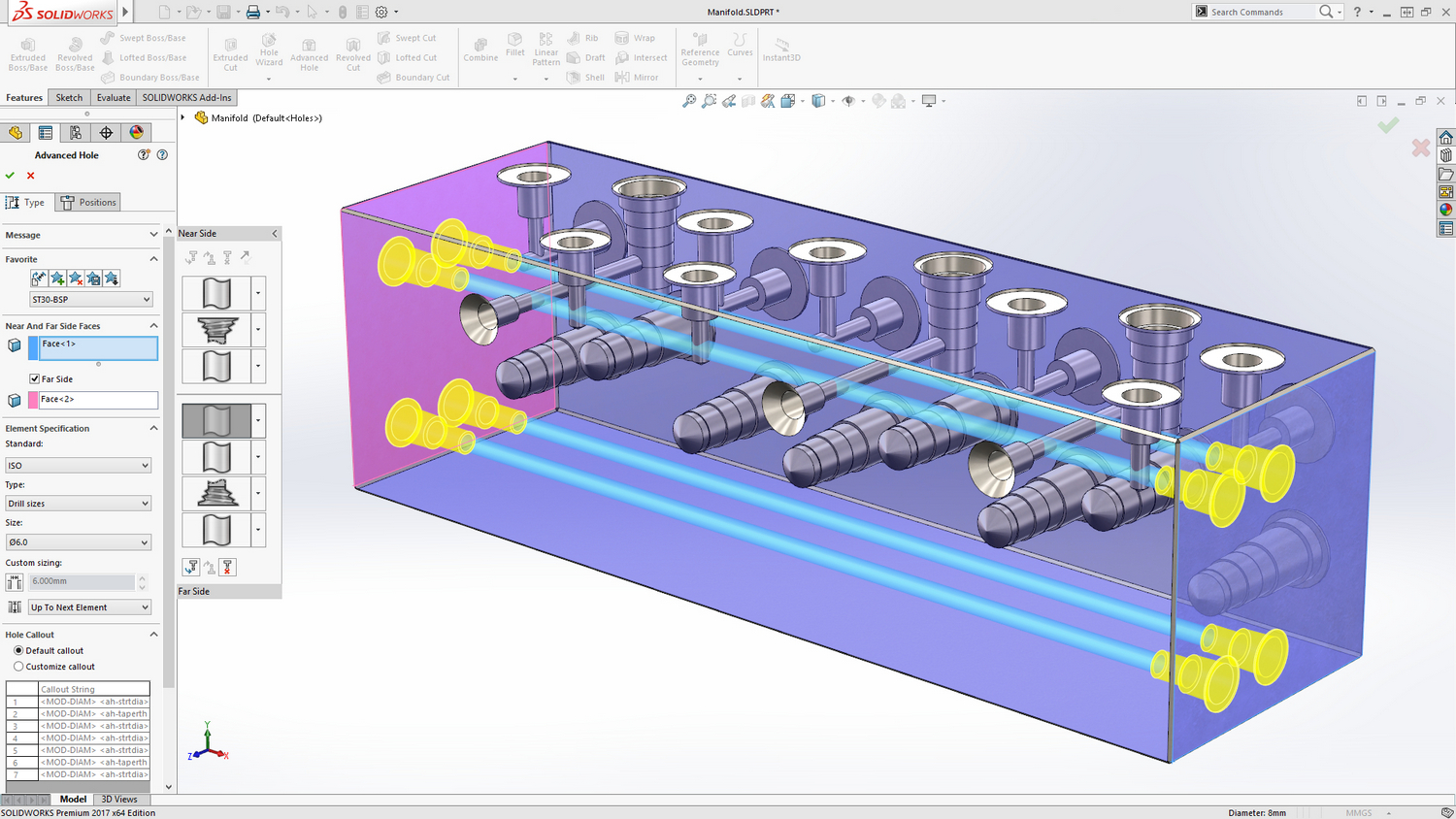Image resolution: width=1456 pixels, height=819 pixels.
Task: Select the Extruded Boss/Base tool
Action: (27, 53)
